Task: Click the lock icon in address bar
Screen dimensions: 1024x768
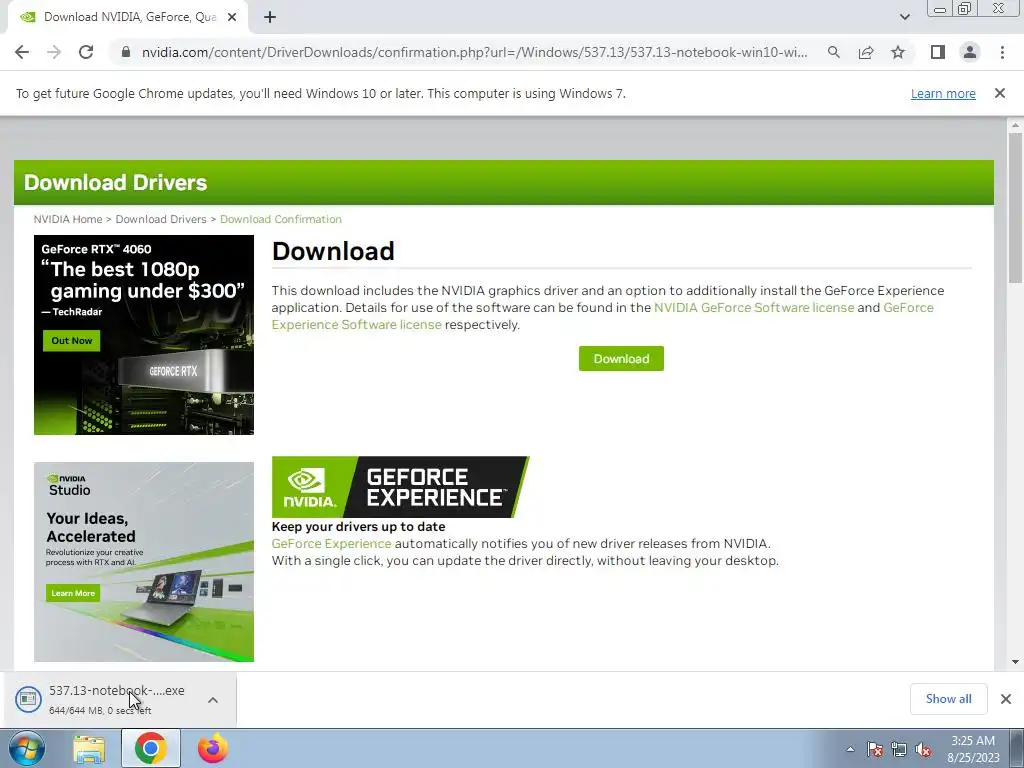Action: pyautogui.click(x=126, y=52)
